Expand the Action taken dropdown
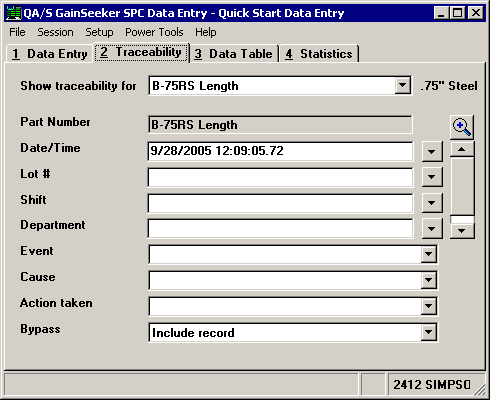 coord(429,306)
